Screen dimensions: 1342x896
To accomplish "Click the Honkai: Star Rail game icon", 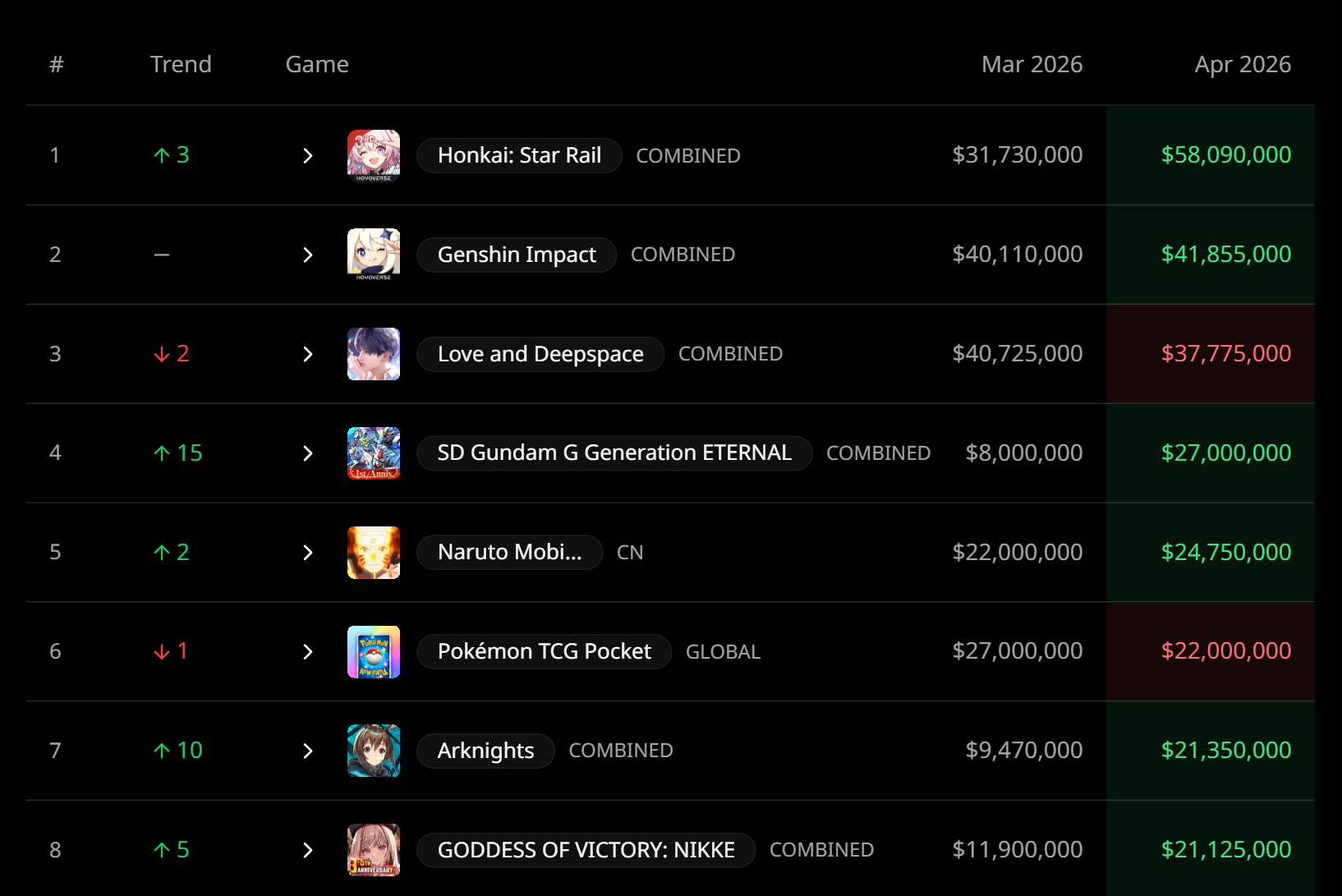I will pos(374,155).
